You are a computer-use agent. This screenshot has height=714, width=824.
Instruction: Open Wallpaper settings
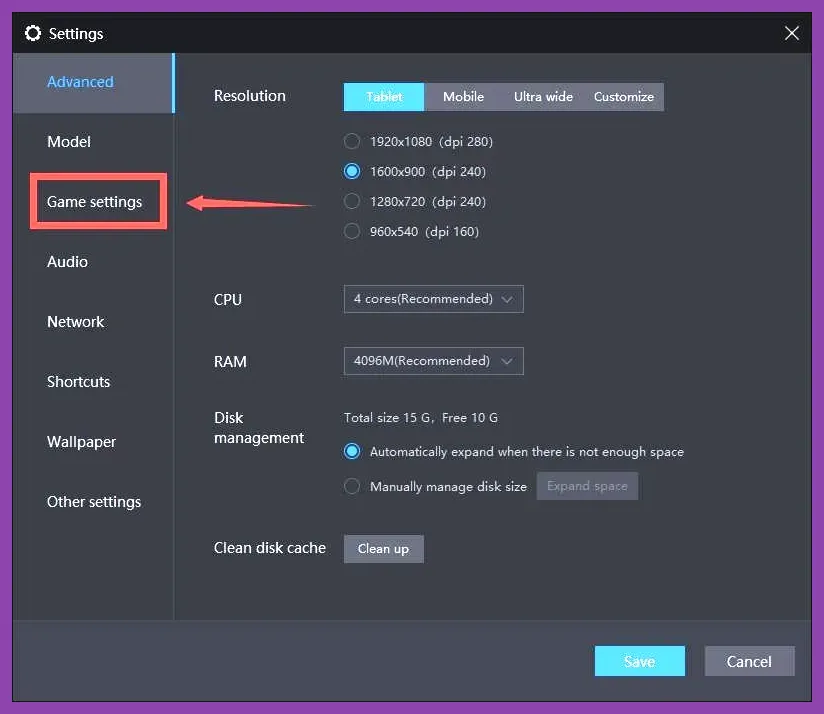pos(81,442)
